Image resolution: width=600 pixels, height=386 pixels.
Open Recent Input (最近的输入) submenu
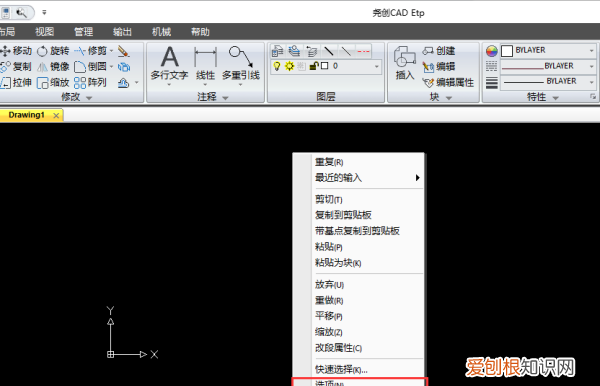[x=358, y=178]
